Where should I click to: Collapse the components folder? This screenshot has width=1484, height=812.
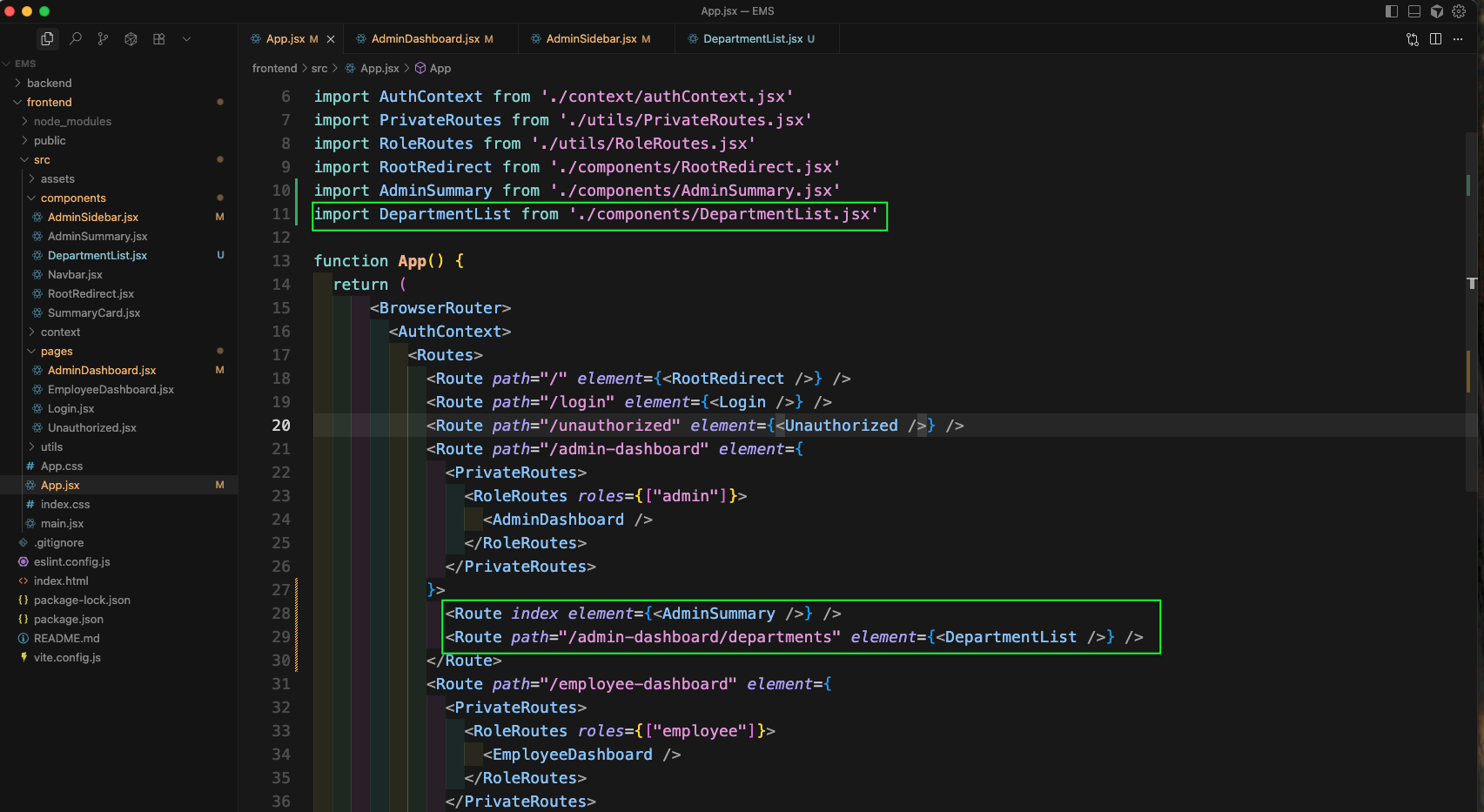(118, 198)
